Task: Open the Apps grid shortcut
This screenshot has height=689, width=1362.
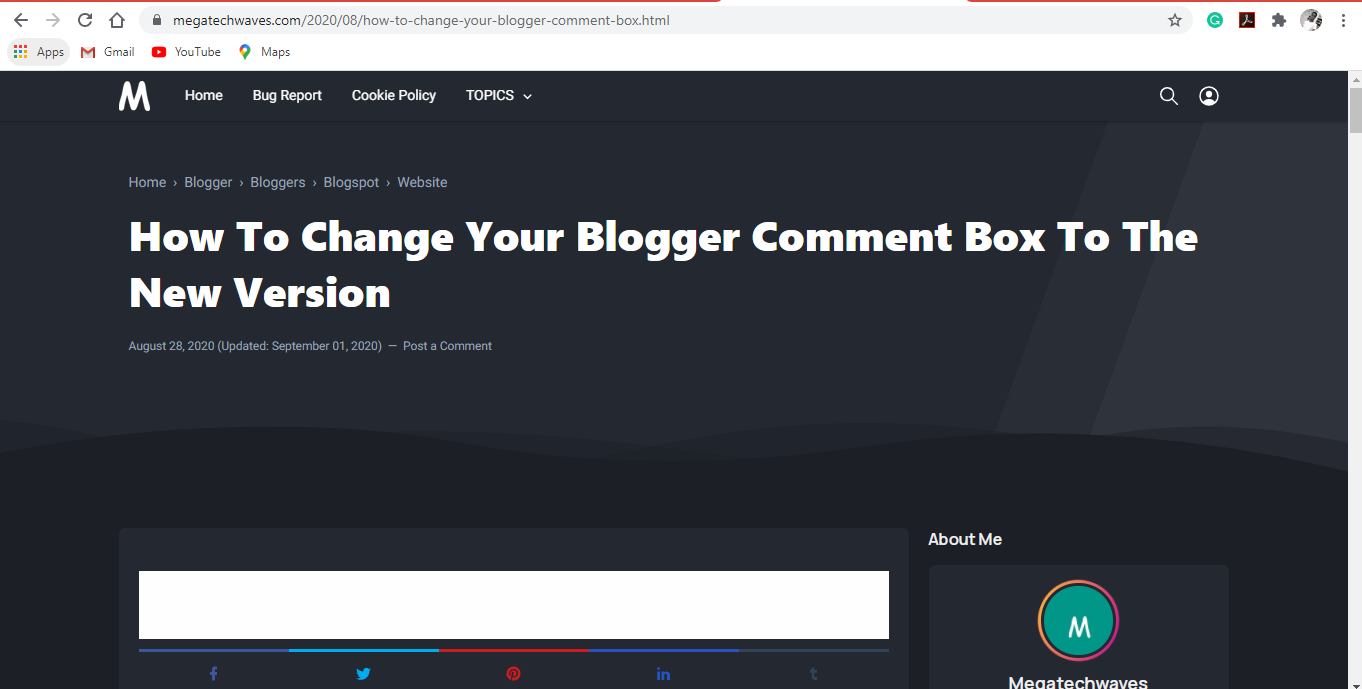Action: pos(39,52)
